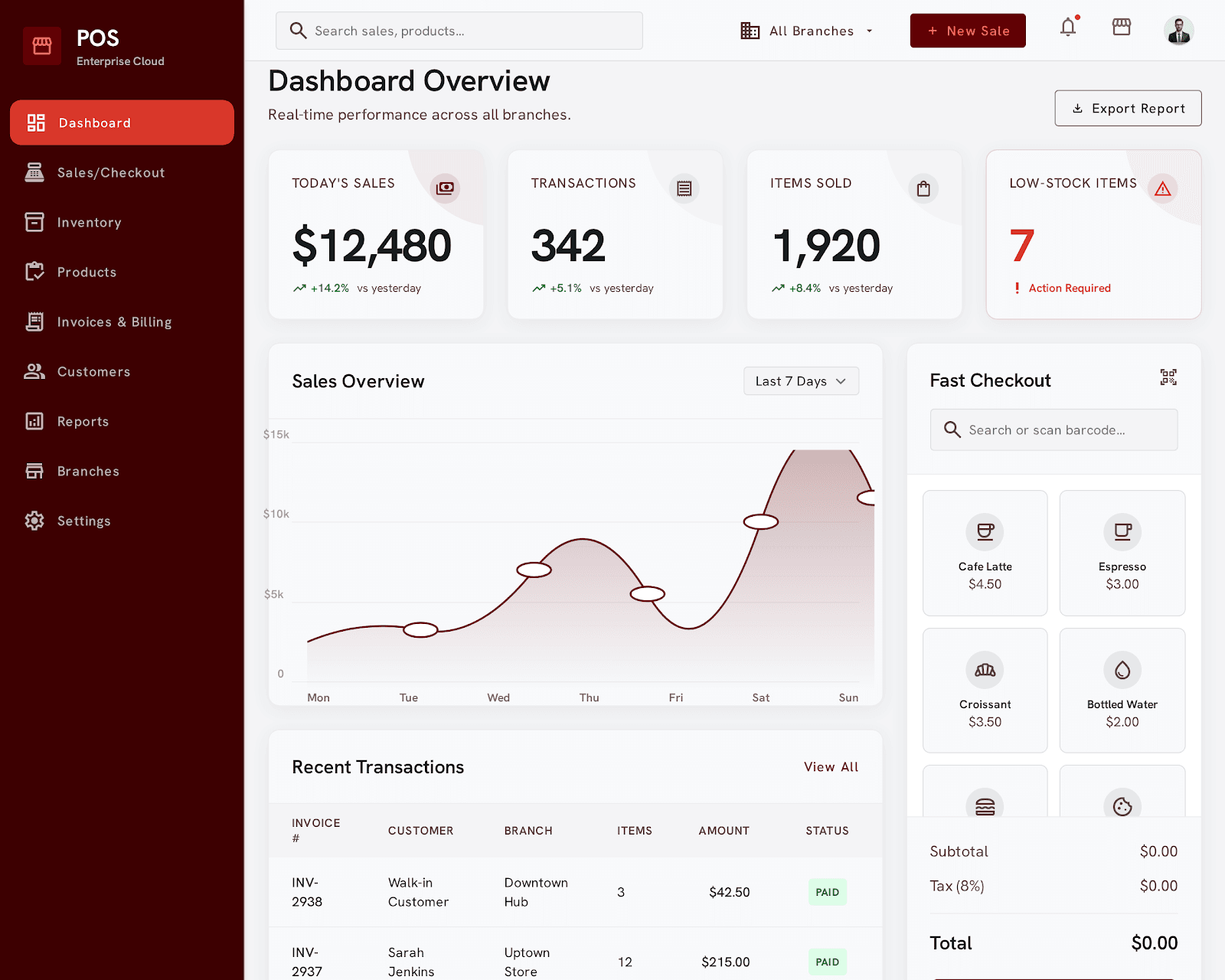Open the Last 7 Days range dropdown

pos(801,381)
